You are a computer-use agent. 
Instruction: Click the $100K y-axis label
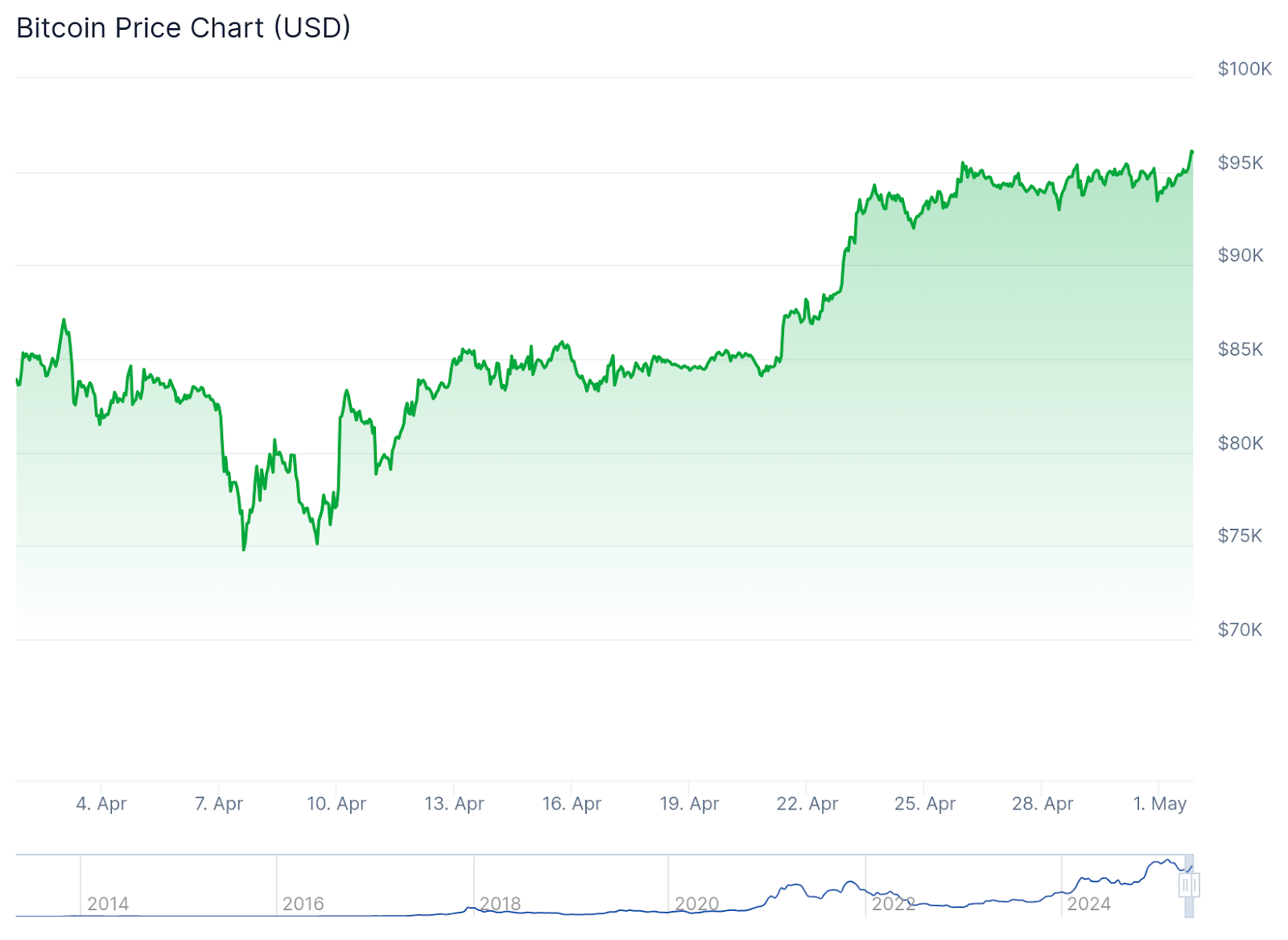click(1245, 68)
